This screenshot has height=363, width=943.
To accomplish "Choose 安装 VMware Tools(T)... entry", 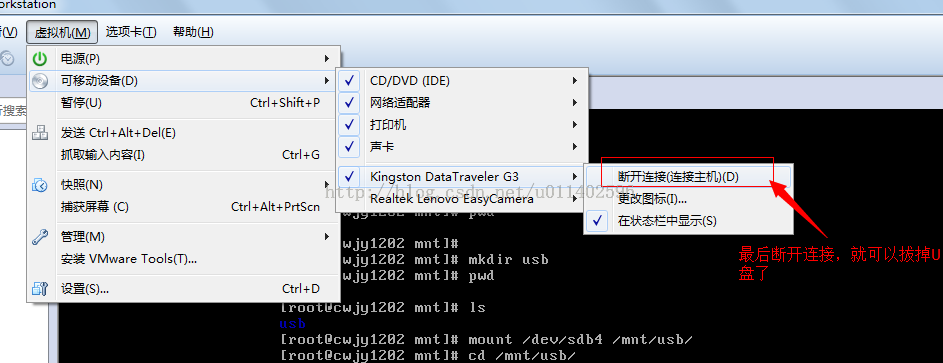I will point(184,259).
